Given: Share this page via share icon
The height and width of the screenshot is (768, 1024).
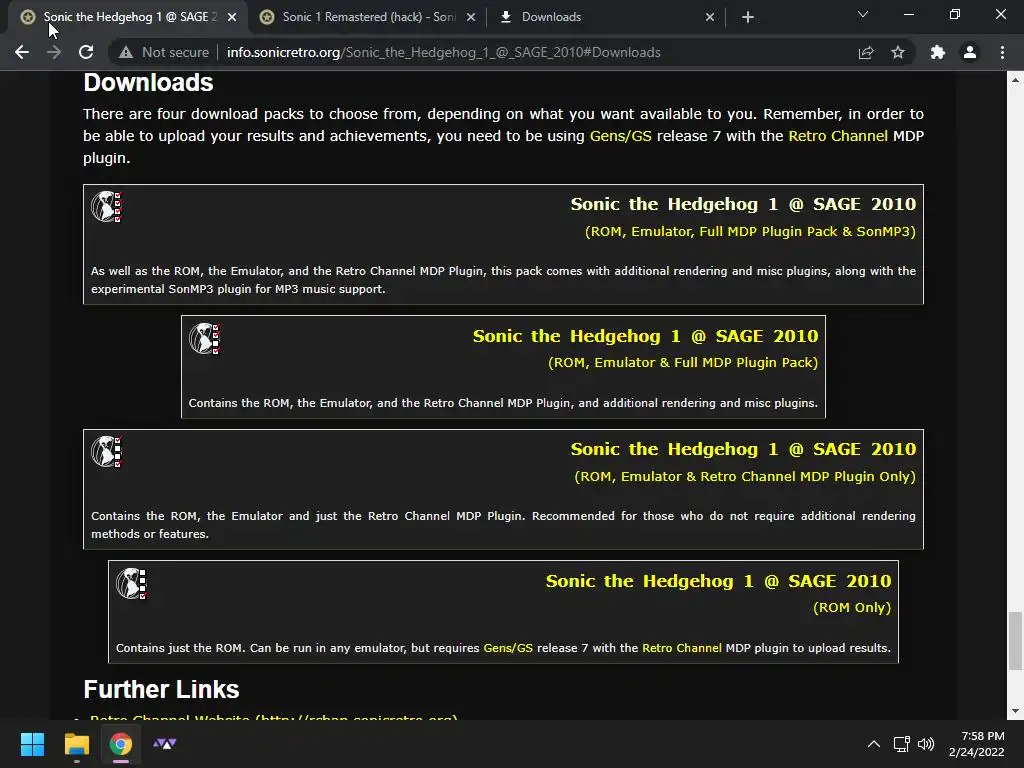Looking at the screenshot, I should [865, 52].
